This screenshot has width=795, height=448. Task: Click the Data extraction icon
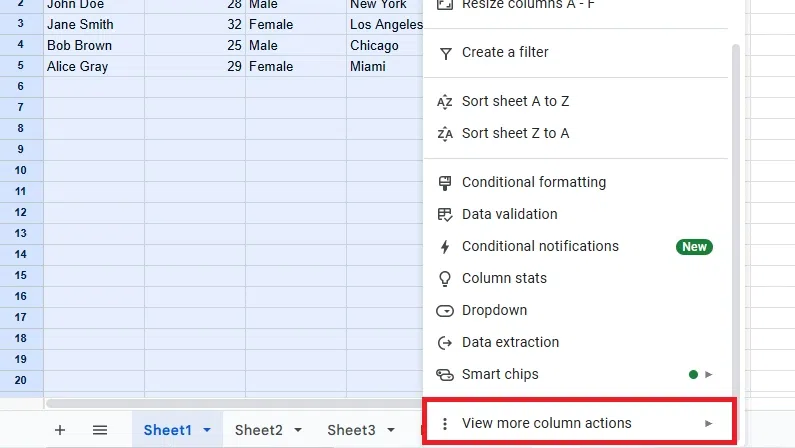click(x=446, y=343)
